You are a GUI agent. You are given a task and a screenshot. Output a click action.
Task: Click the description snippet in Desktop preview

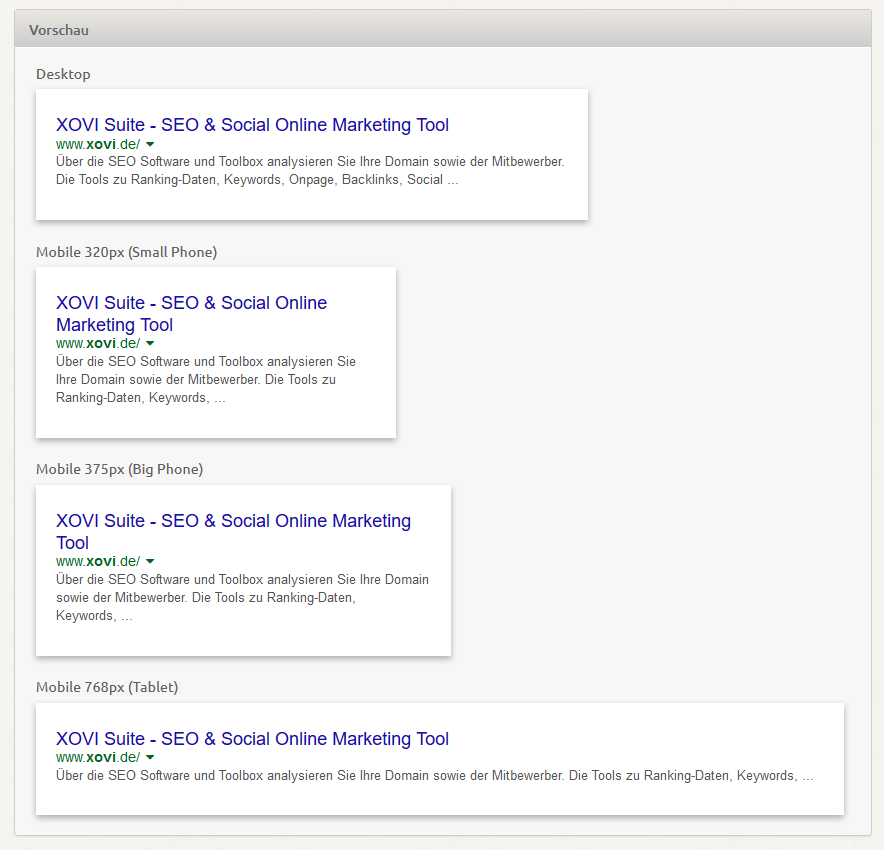310,171
